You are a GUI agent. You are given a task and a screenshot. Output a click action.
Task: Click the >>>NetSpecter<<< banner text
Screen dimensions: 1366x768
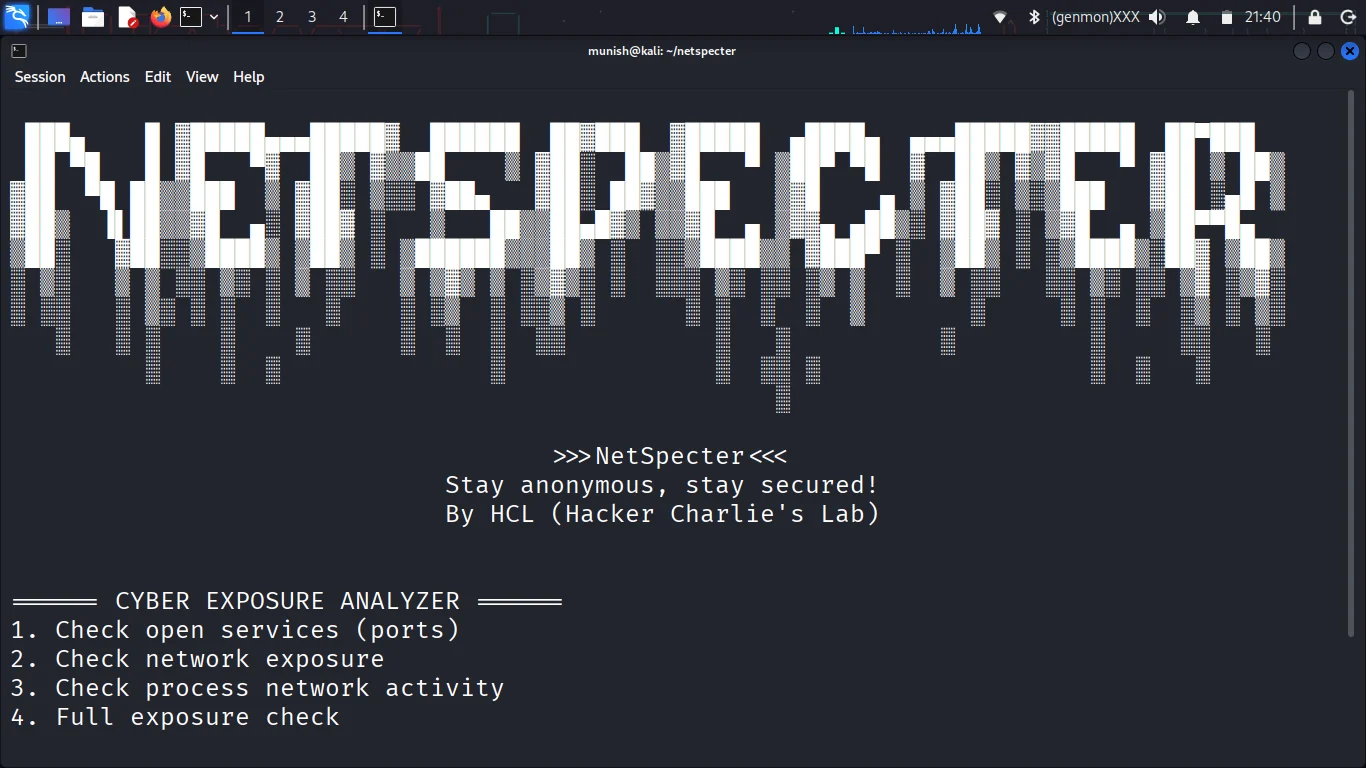coord(670,456)
